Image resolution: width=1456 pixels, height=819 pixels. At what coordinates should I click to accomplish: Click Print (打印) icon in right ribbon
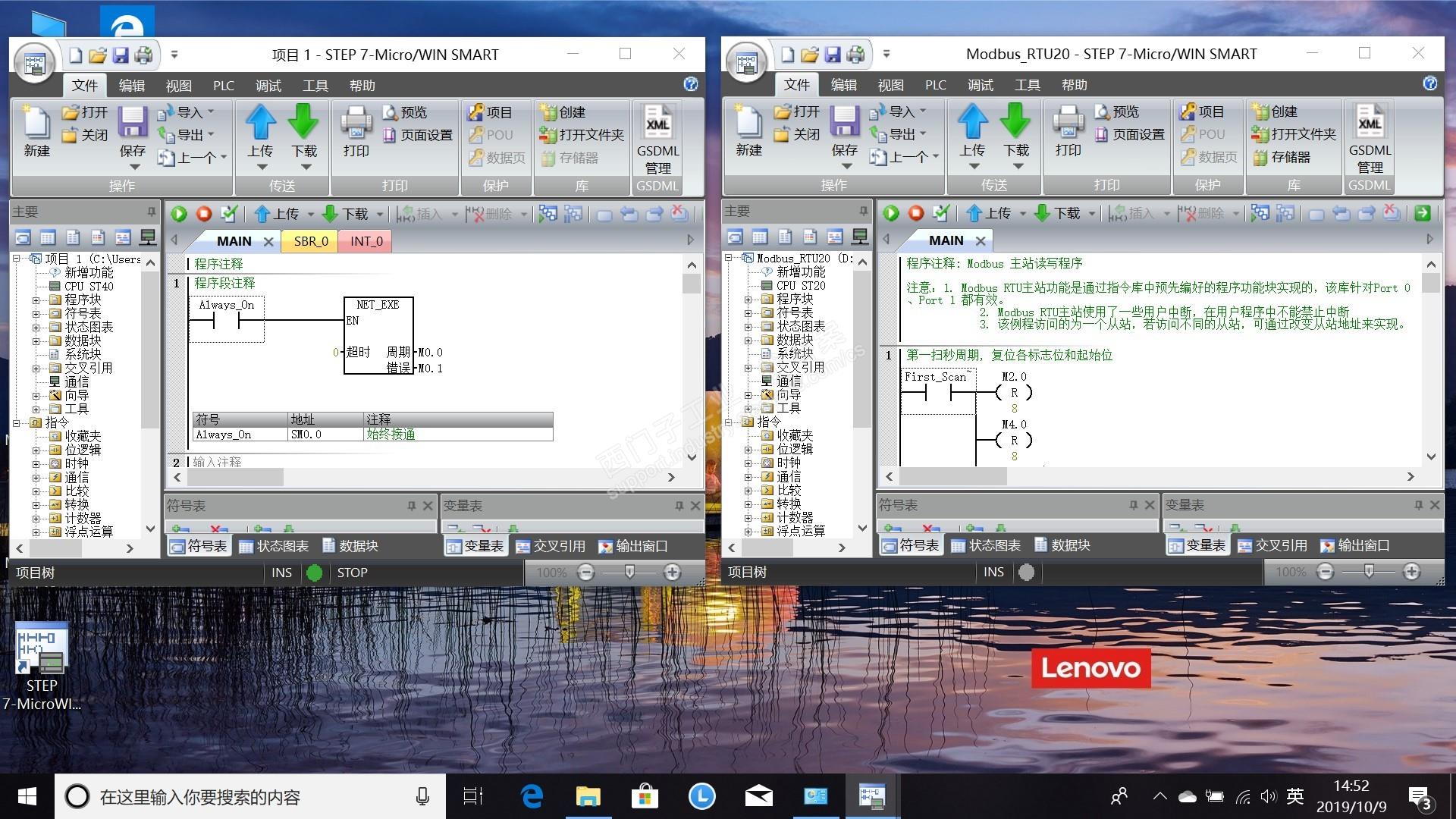click(x=1068, y=123)
